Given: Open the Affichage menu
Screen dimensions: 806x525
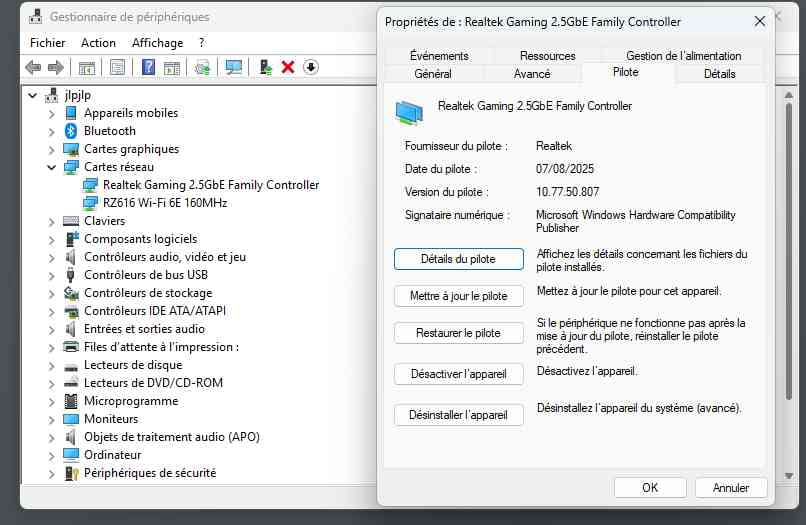Looking at the screenshot, I should (157, 43).
